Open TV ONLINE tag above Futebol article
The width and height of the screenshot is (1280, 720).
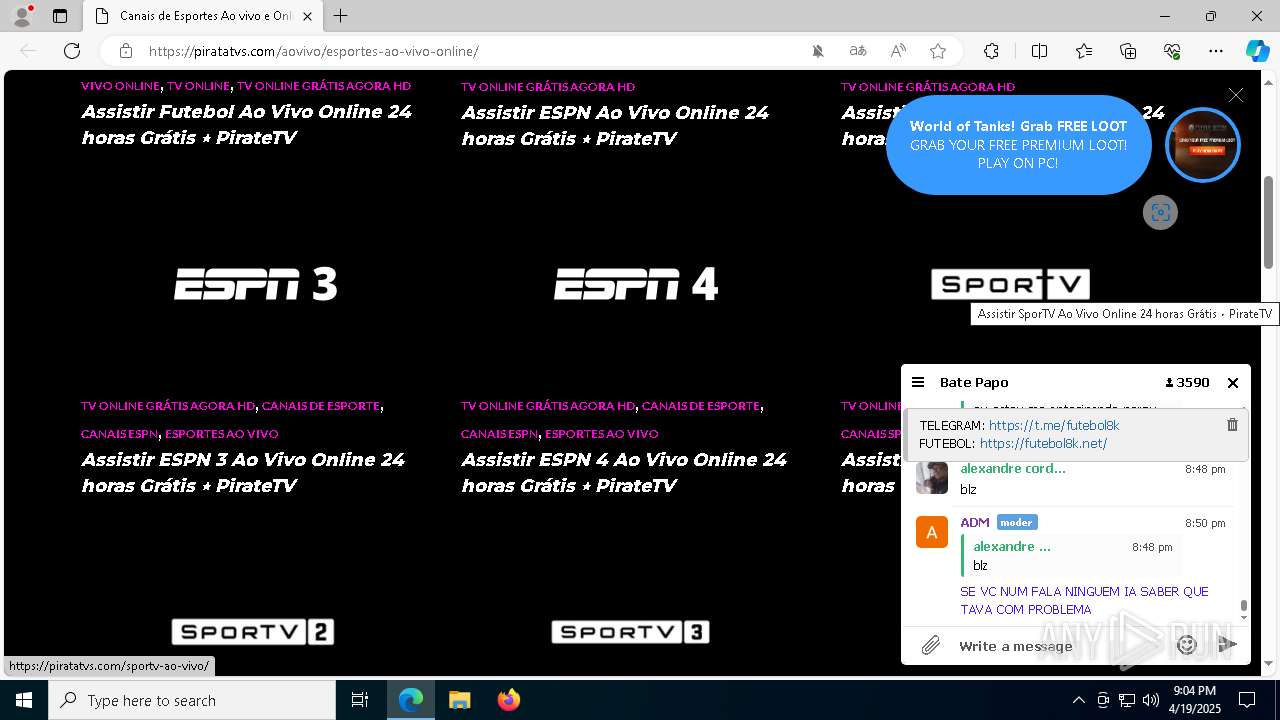198,86
